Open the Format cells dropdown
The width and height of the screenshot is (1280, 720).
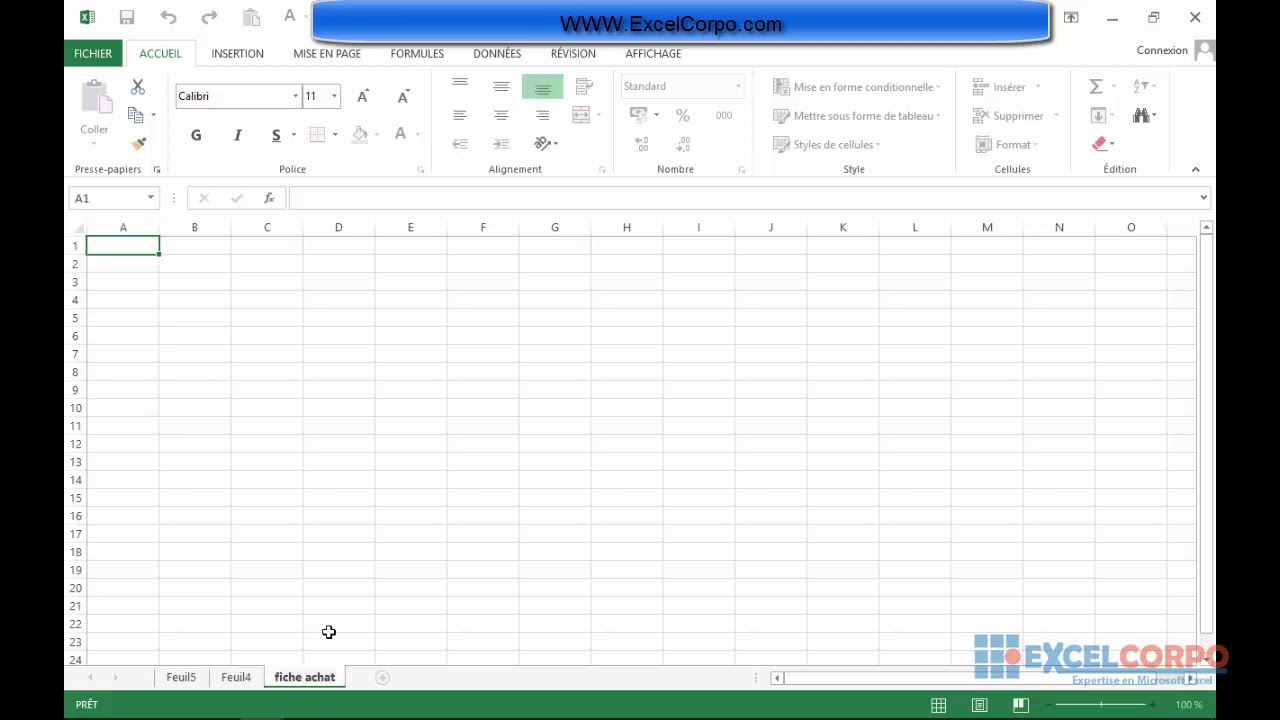point(1005,145)
